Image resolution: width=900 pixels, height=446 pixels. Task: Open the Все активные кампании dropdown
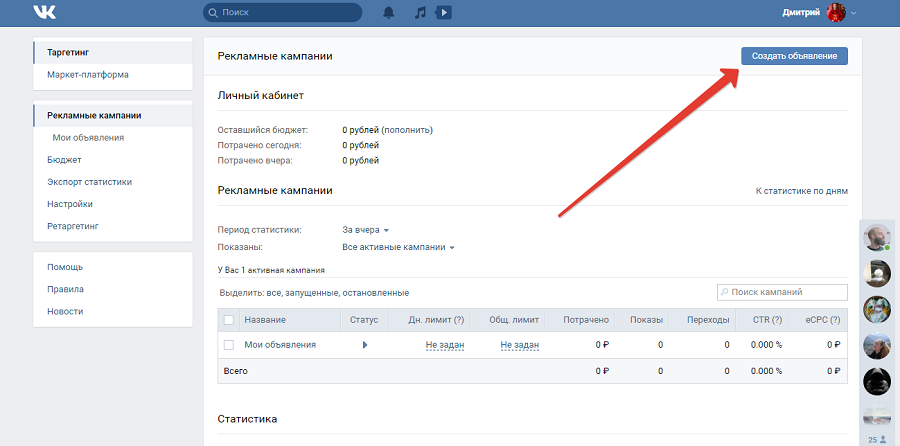(398, 247)
